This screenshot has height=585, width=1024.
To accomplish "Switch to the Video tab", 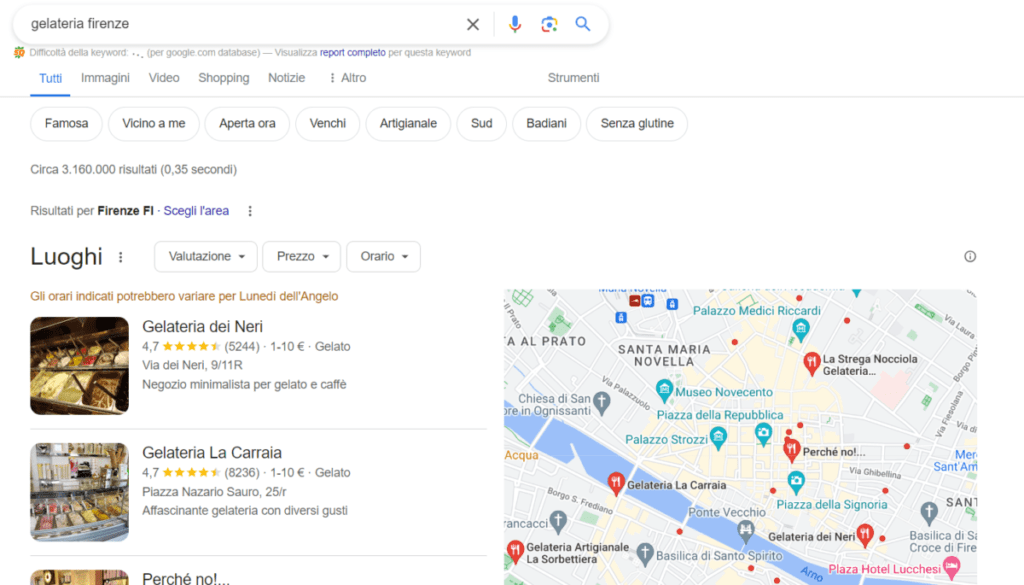I will [x=164, y=78].
